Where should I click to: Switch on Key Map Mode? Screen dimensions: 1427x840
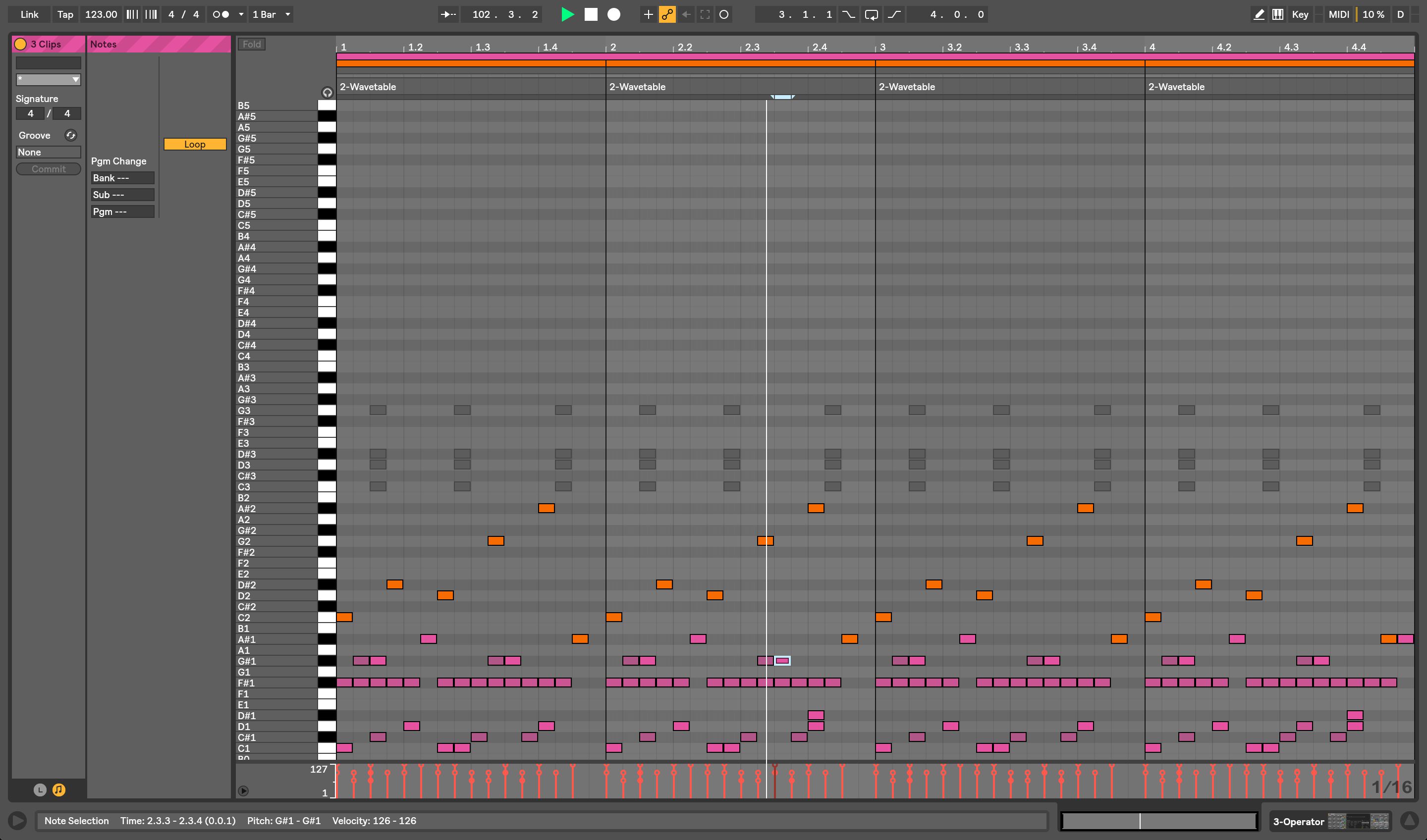point(1300,15)
